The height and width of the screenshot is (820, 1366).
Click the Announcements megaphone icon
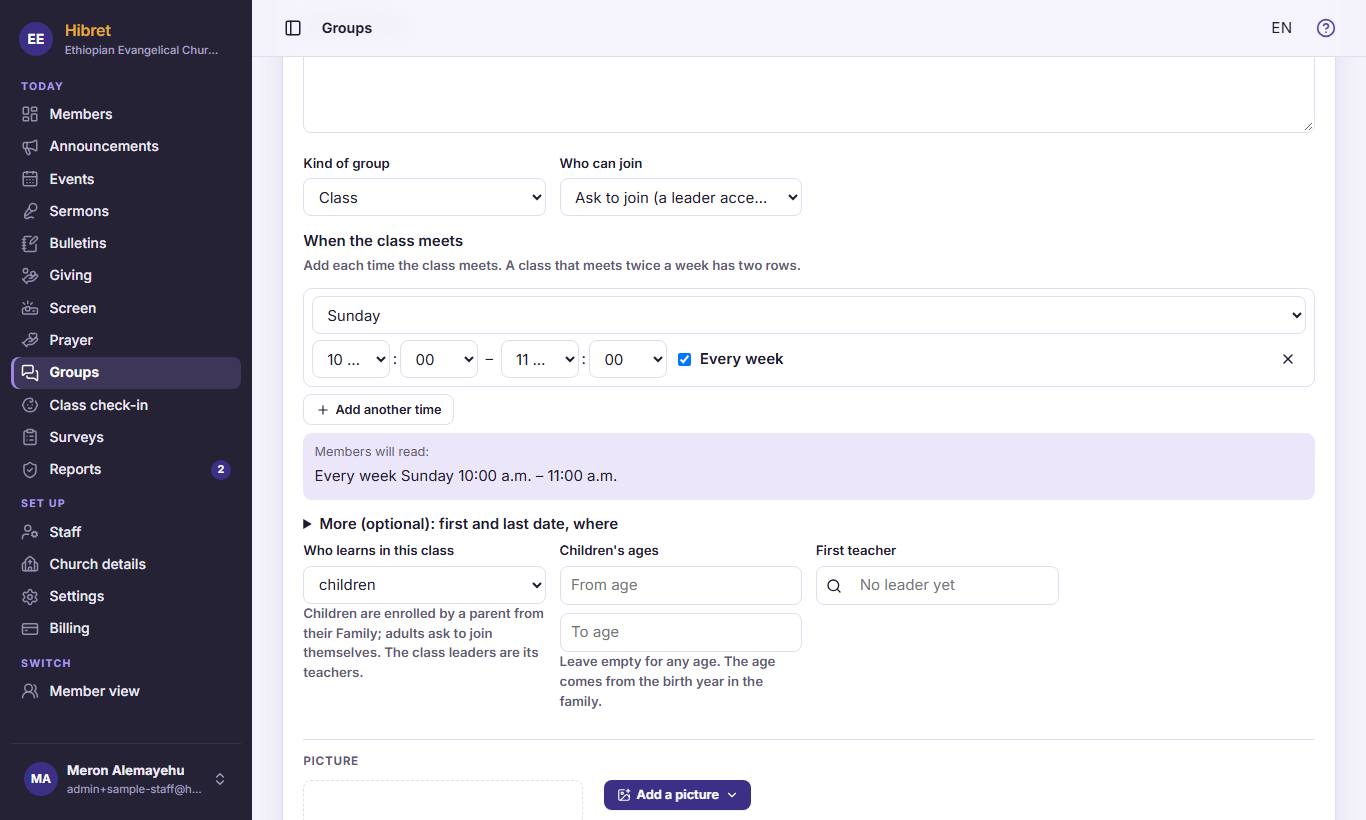tap(30, 146)
